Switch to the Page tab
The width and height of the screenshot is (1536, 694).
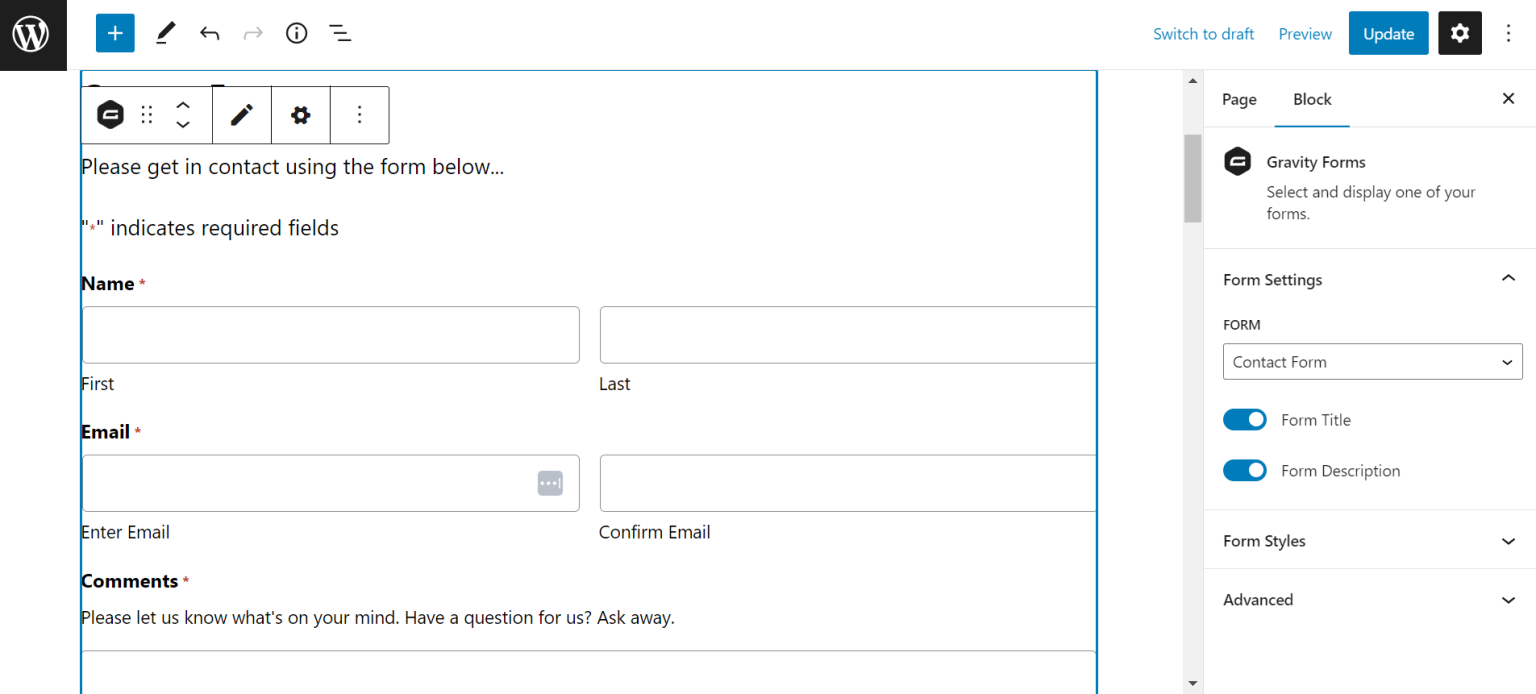tap(1239, 99)
